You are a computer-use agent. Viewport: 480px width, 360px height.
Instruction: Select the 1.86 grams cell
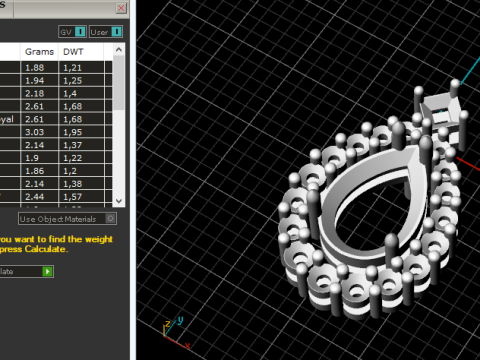(x=39, y=171)
